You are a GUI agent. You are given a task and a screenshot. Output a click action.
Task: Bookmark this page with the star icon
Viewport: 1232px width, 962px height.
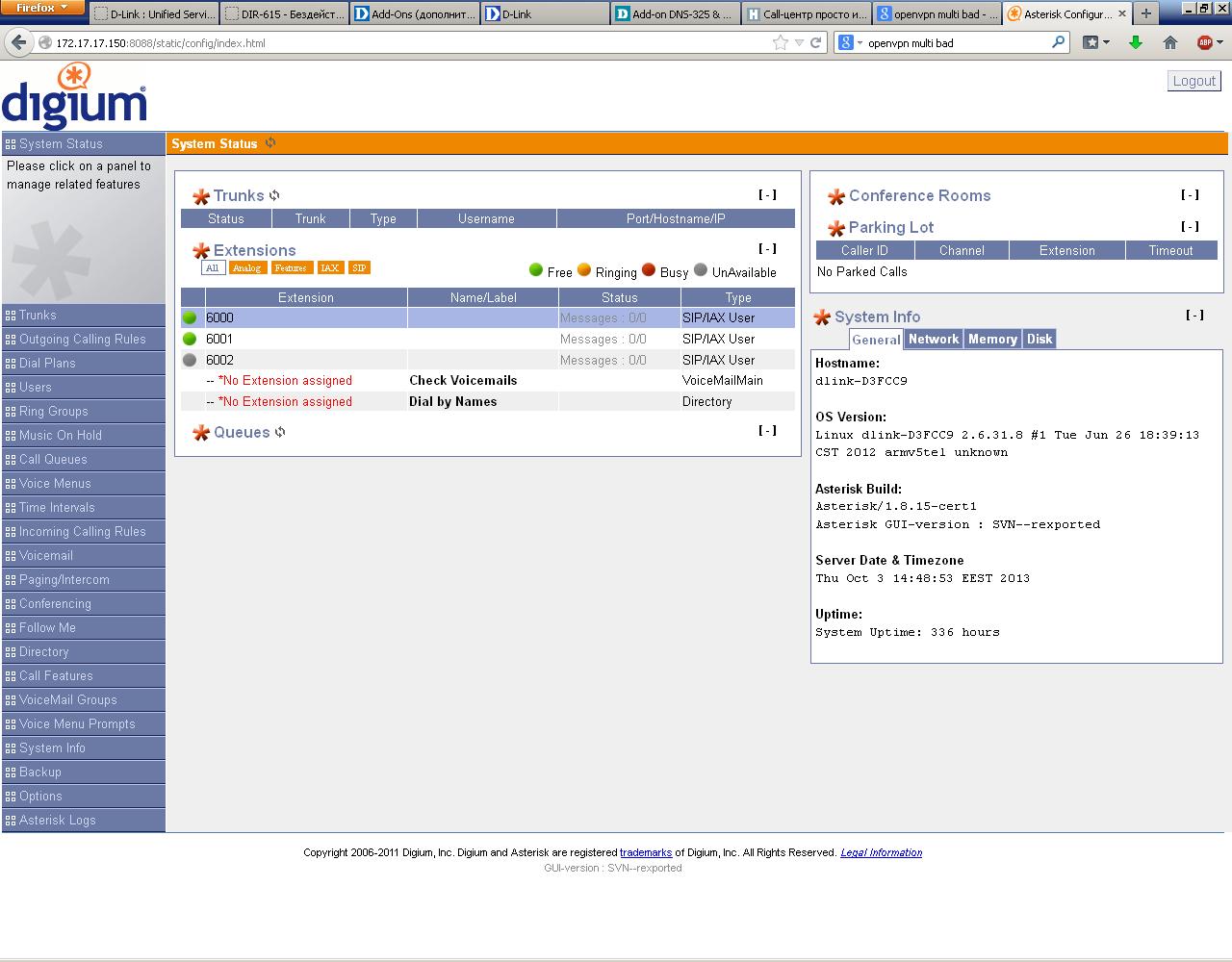pos(780,42)
